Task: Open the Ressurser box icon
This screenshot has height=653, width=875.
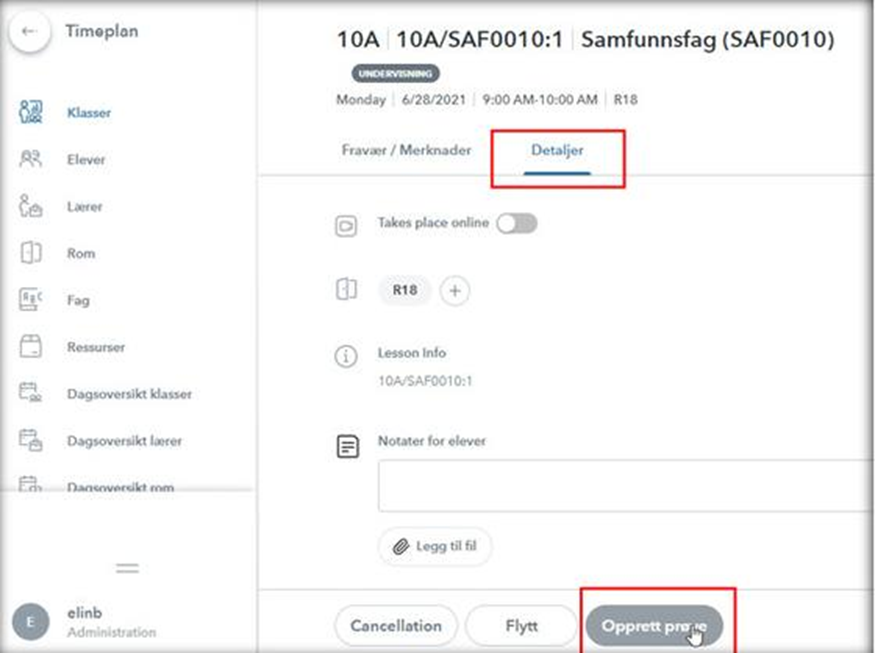Action: pos(30,347)
